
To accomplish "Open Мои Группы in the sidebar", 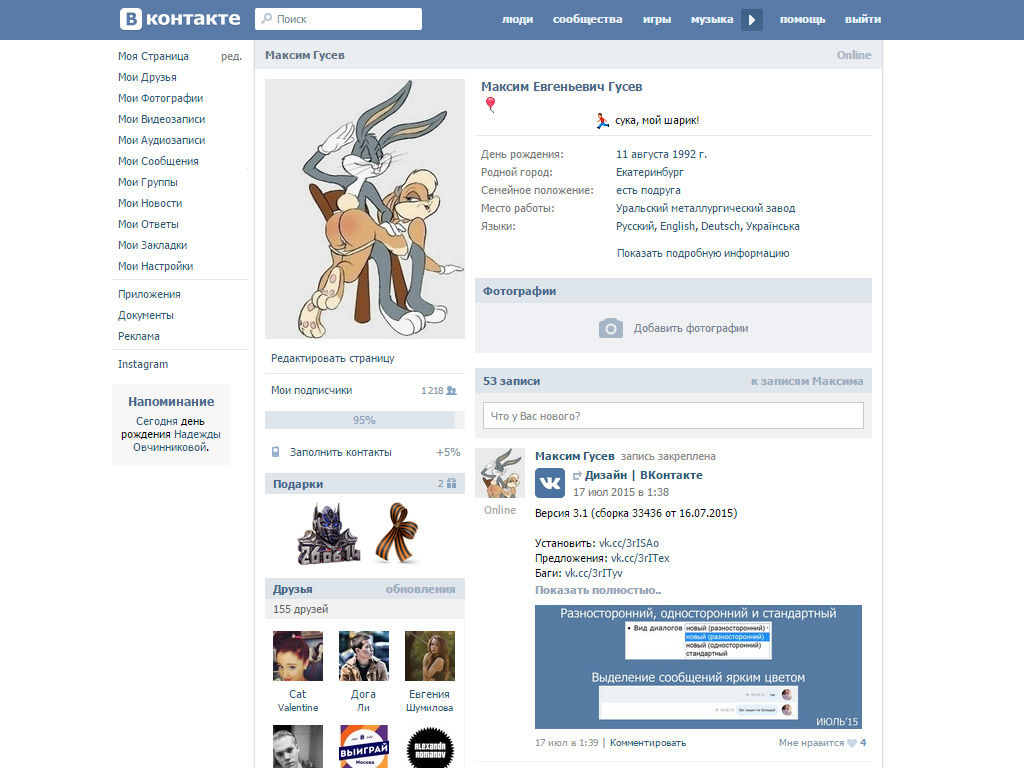I will point(148,182).
